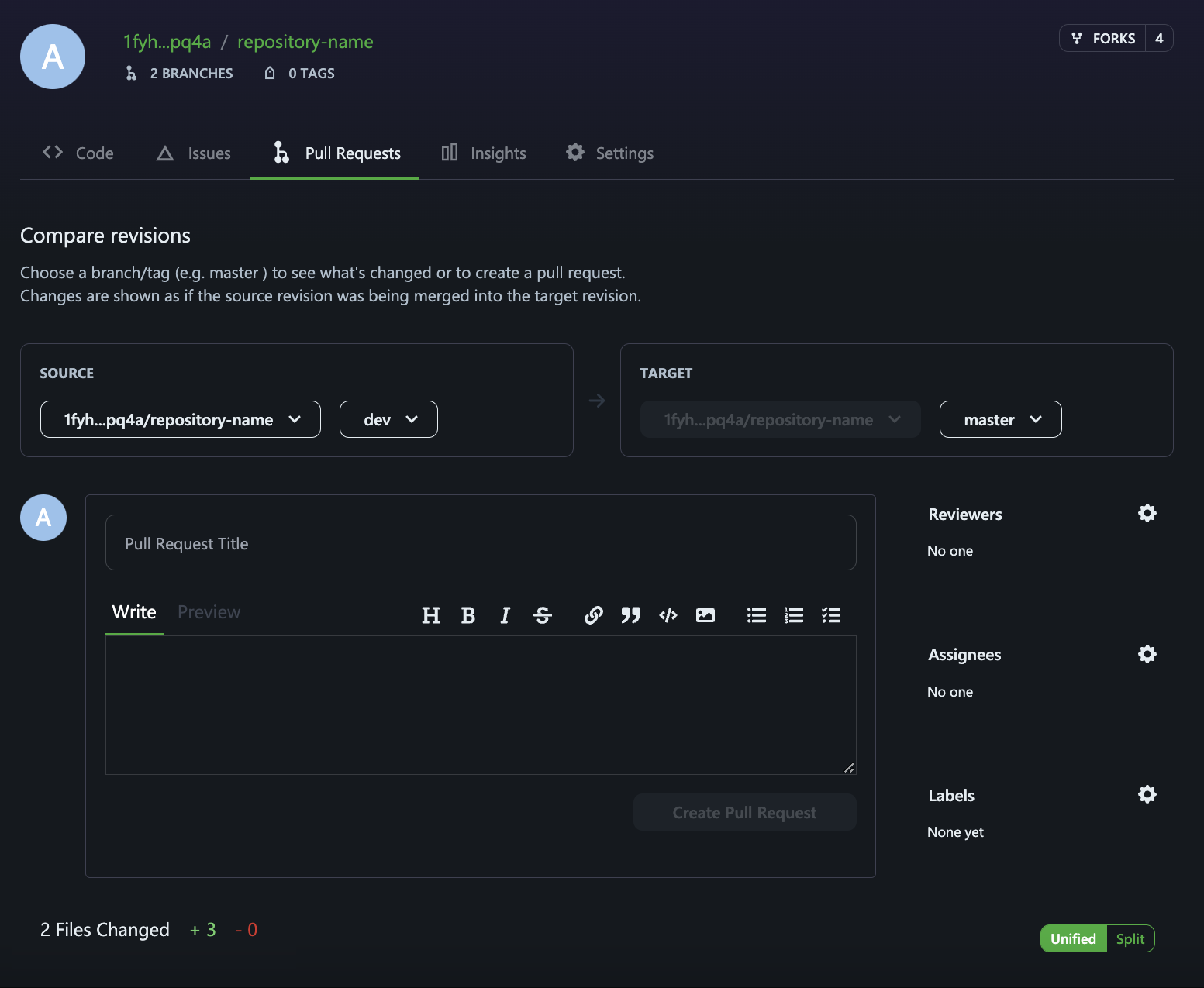
Task: Click the comment author avatar A
Action: pos(43,518)
